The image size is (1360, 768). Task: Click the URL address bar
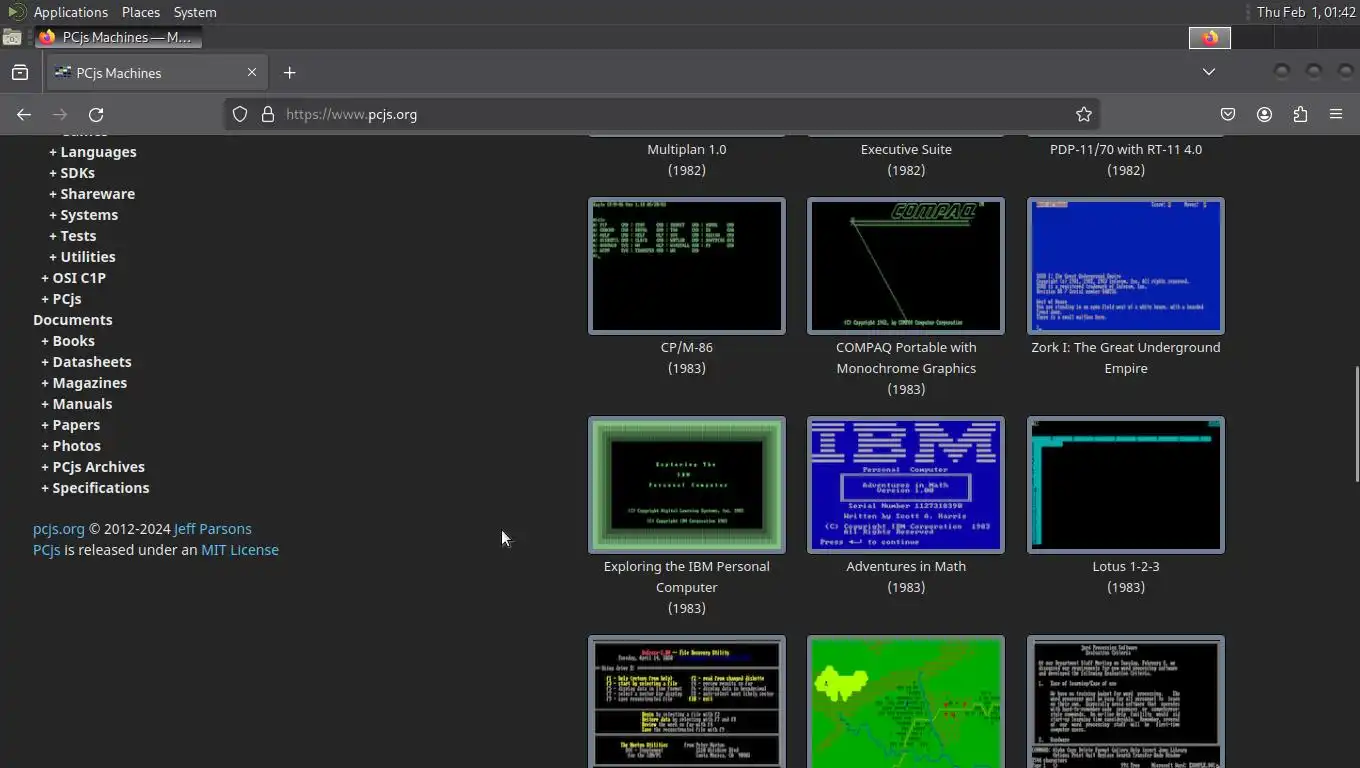pos(660,114)
